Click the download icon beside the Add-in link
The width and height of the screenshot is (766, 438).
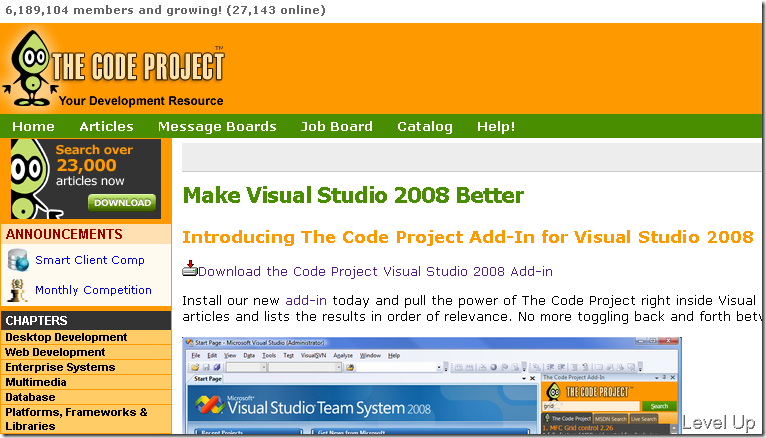coord(190,269)
